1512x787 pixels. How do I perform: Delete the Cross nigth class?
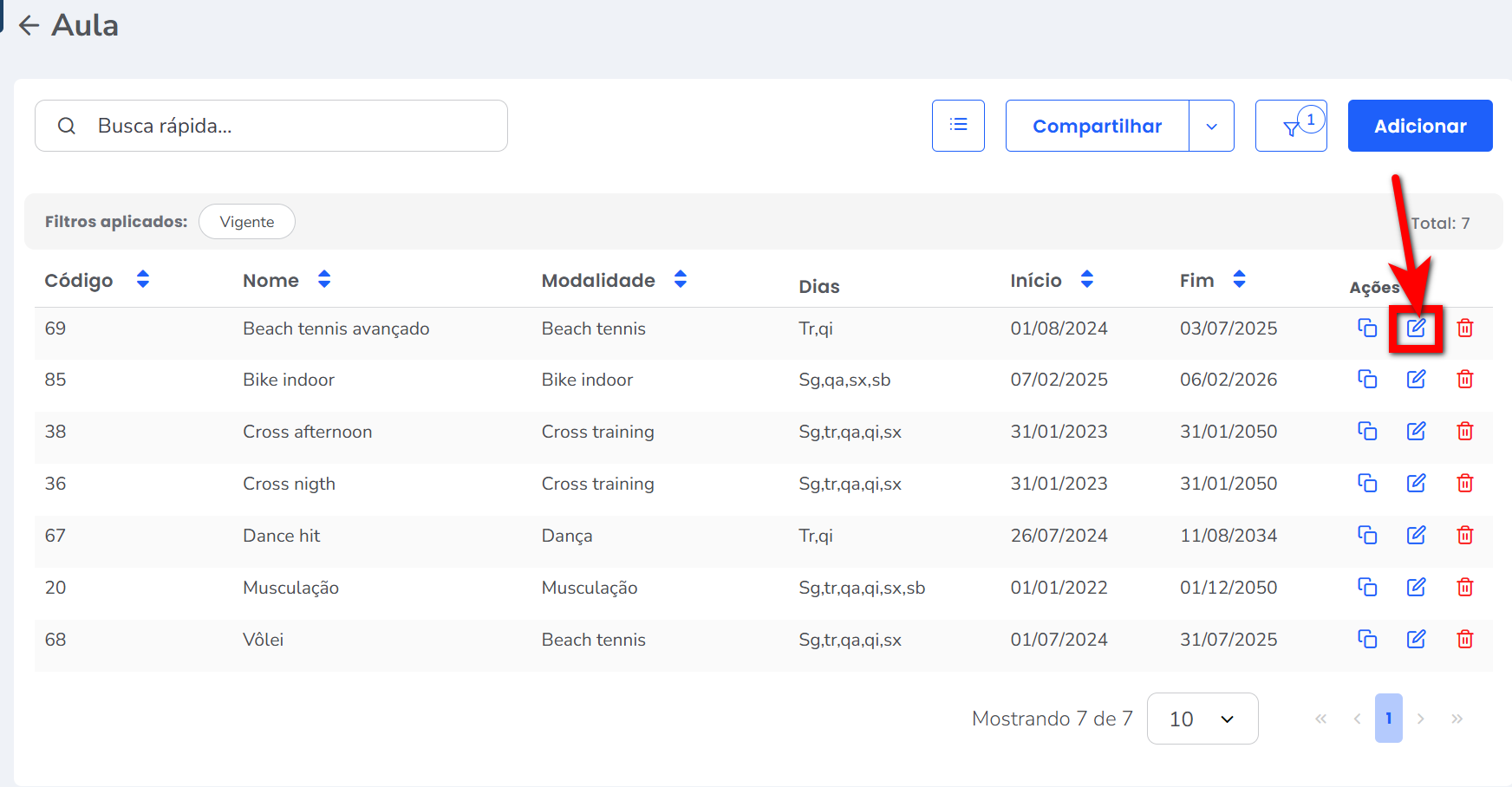point(1465,483)
